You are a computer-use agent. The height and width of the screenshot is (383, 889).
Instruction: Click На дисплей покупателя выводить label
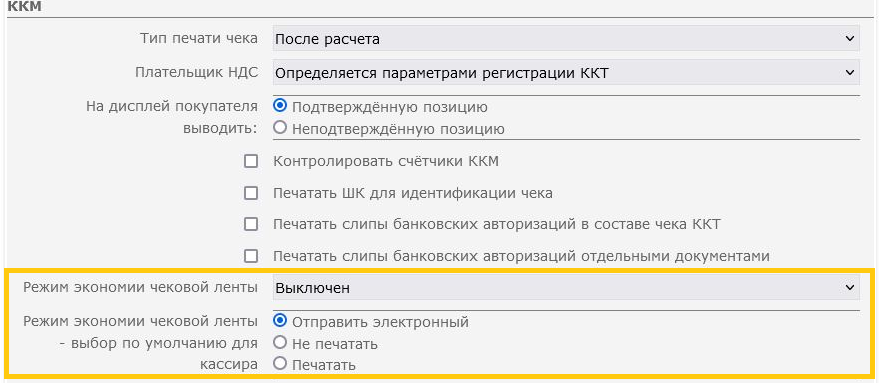pos(172,117)
